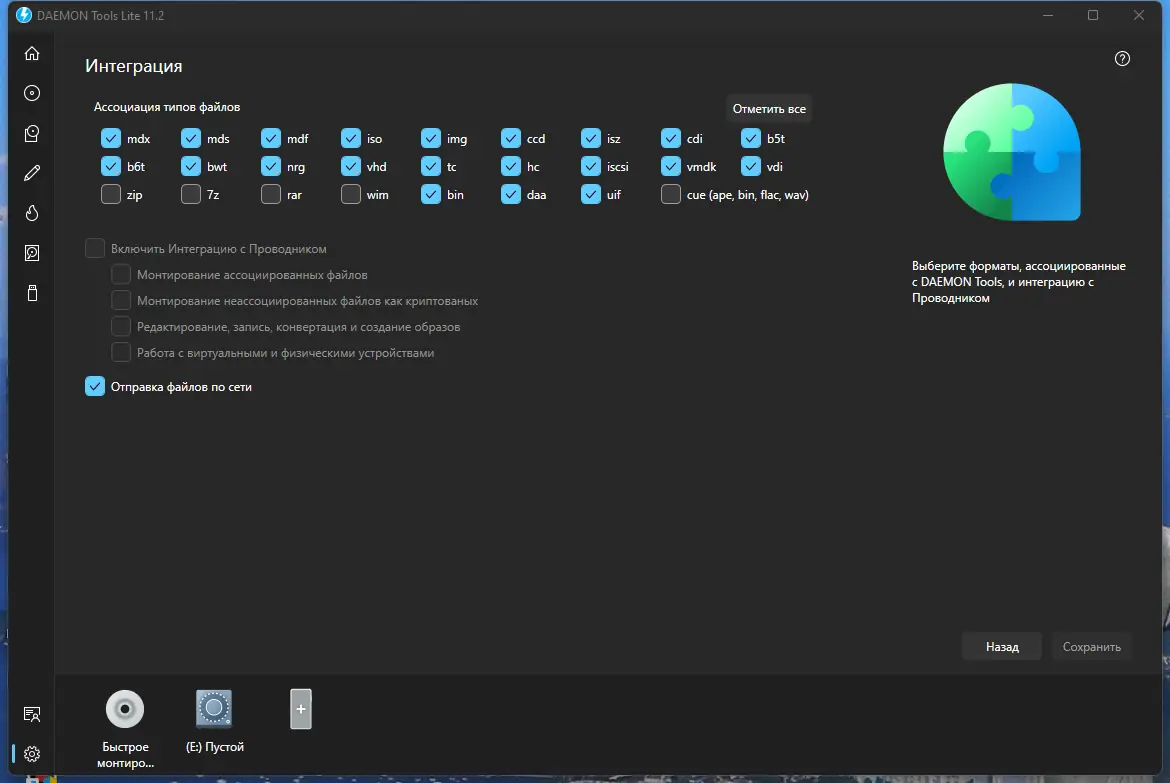Toggle the uif file association

click(x=591, y=194)
